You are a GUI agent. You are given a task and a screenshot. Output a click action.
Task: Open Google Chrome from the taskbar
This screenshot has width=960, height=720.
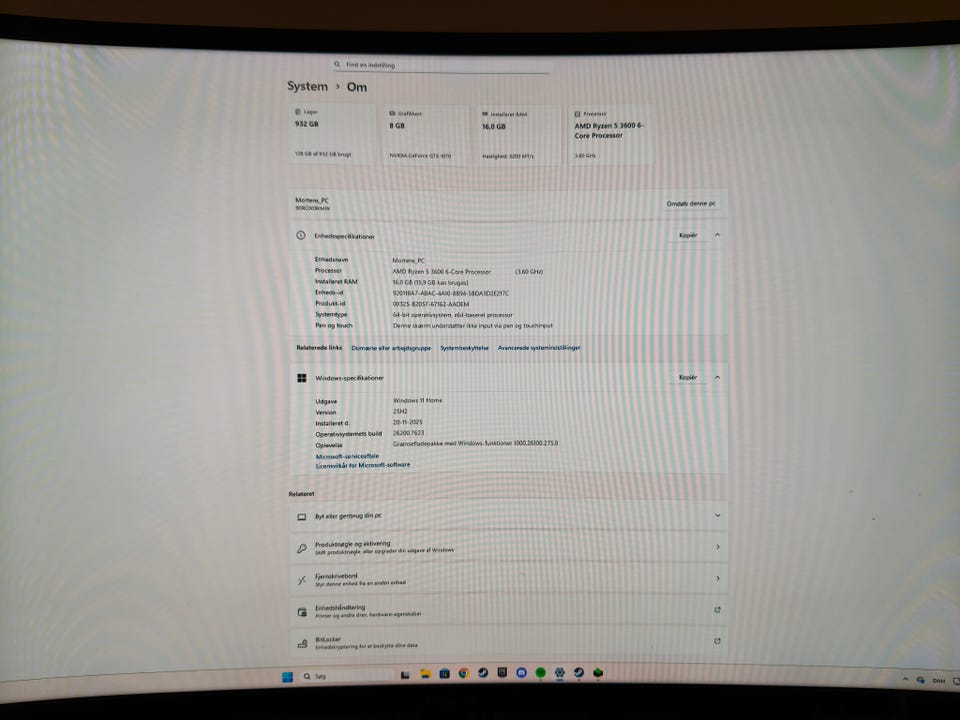(463, 673)
